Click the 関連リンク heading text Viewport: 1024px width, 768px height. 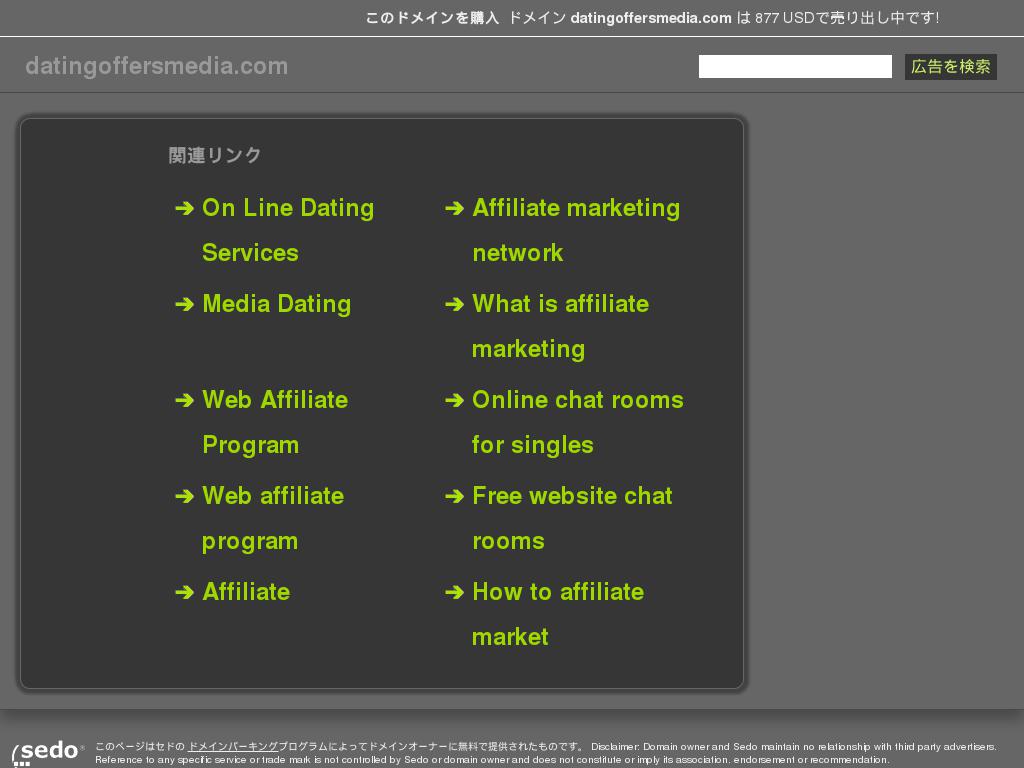(x=215, y=155)
